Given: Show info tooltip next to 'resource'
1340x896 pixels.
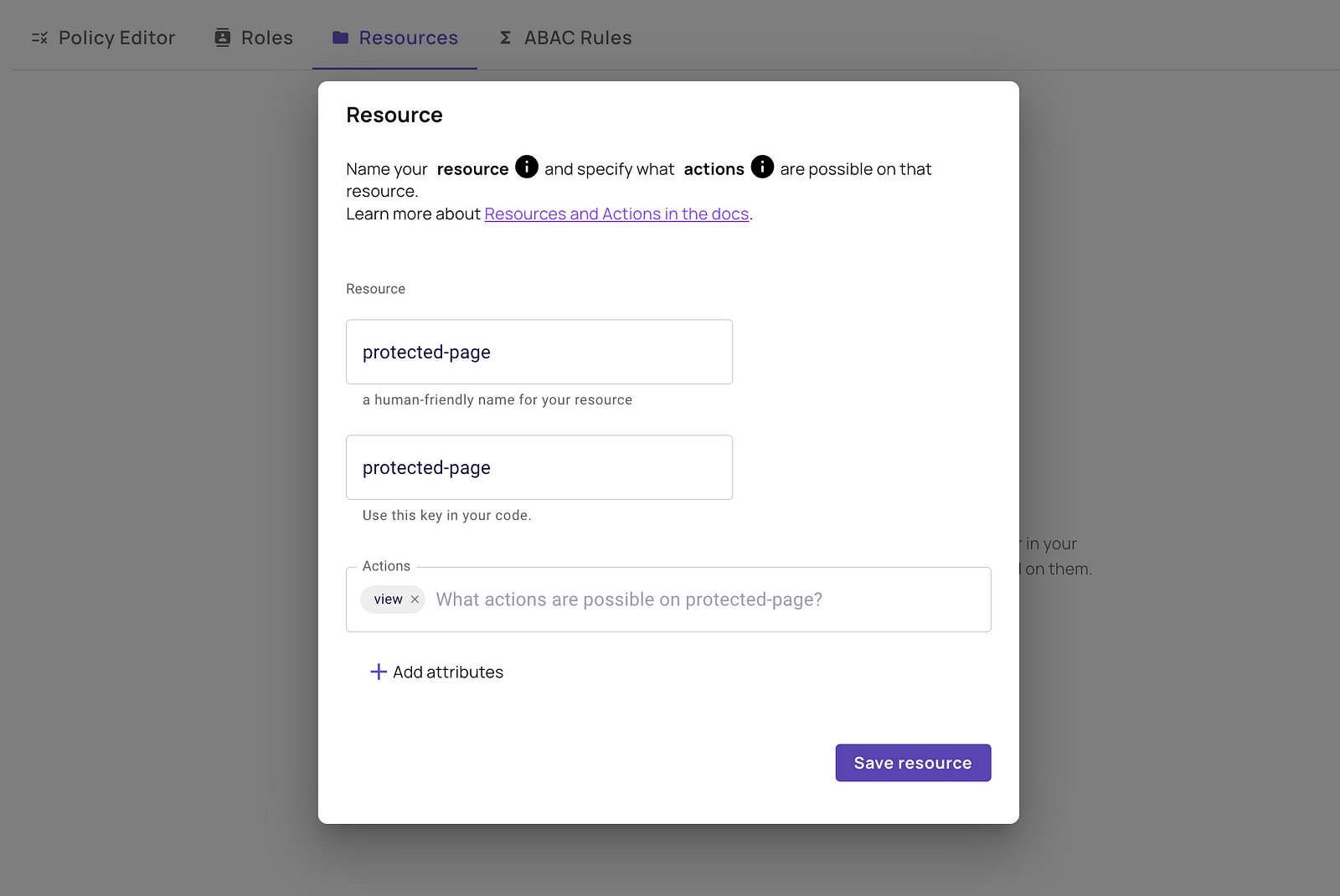Looking at the screenshot, I should pos(526,167).
